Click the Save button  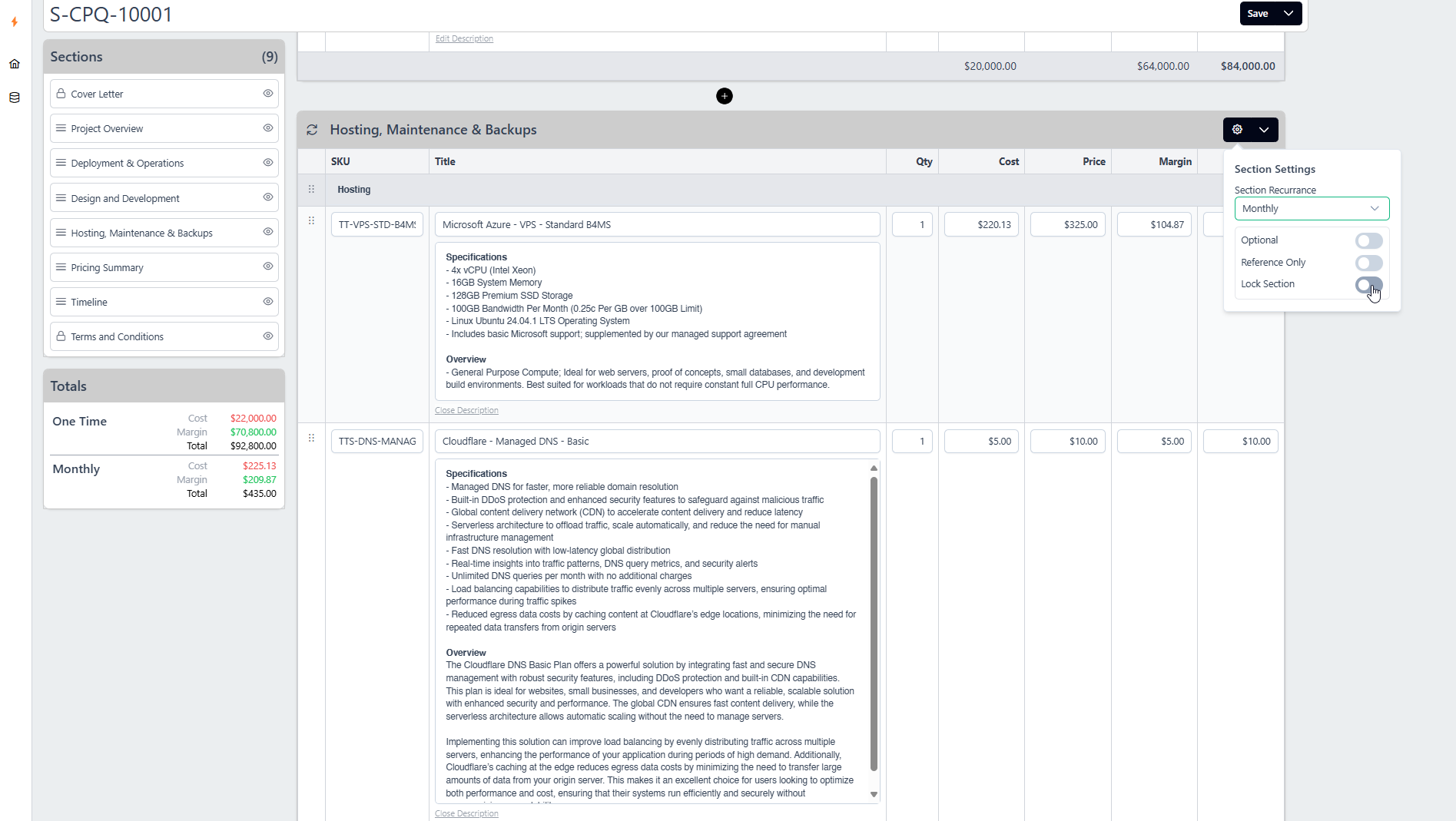(1258, 13)
